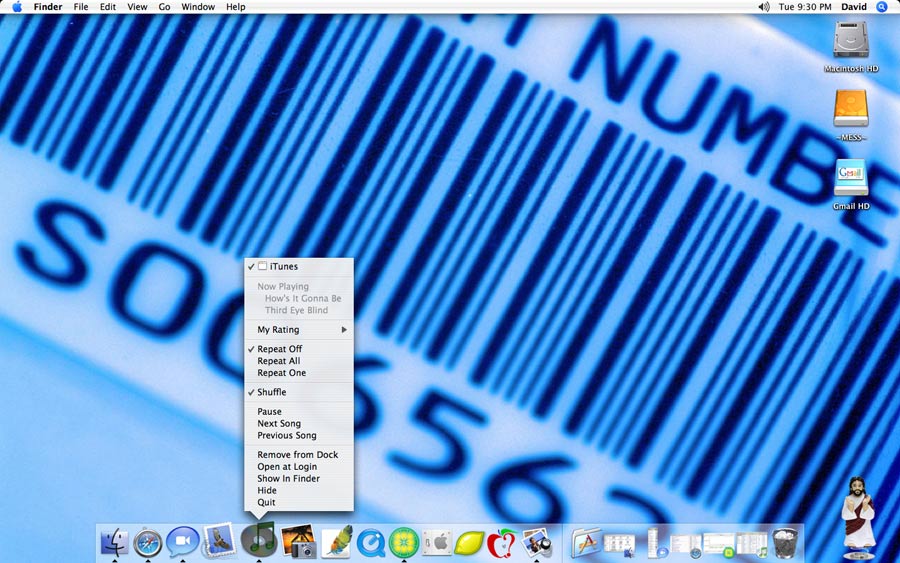Go back to Previous Song
The height and width of the screenshot is (563, 900).
pyautogui.click(x=299, y=436)
